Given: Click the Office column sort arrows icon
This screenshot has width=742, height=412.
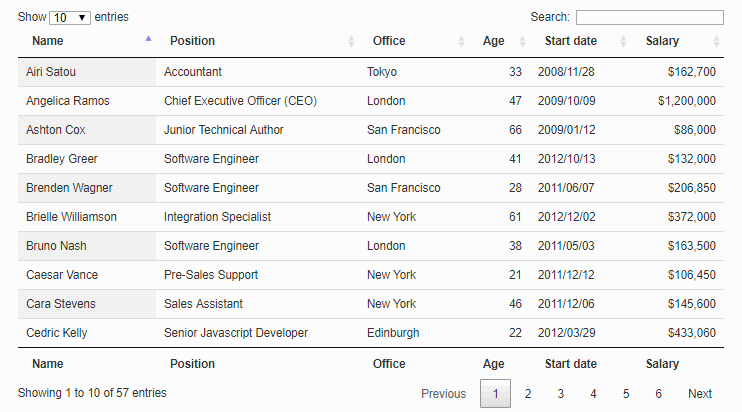Looking at the screenshot, I should 461,41.
